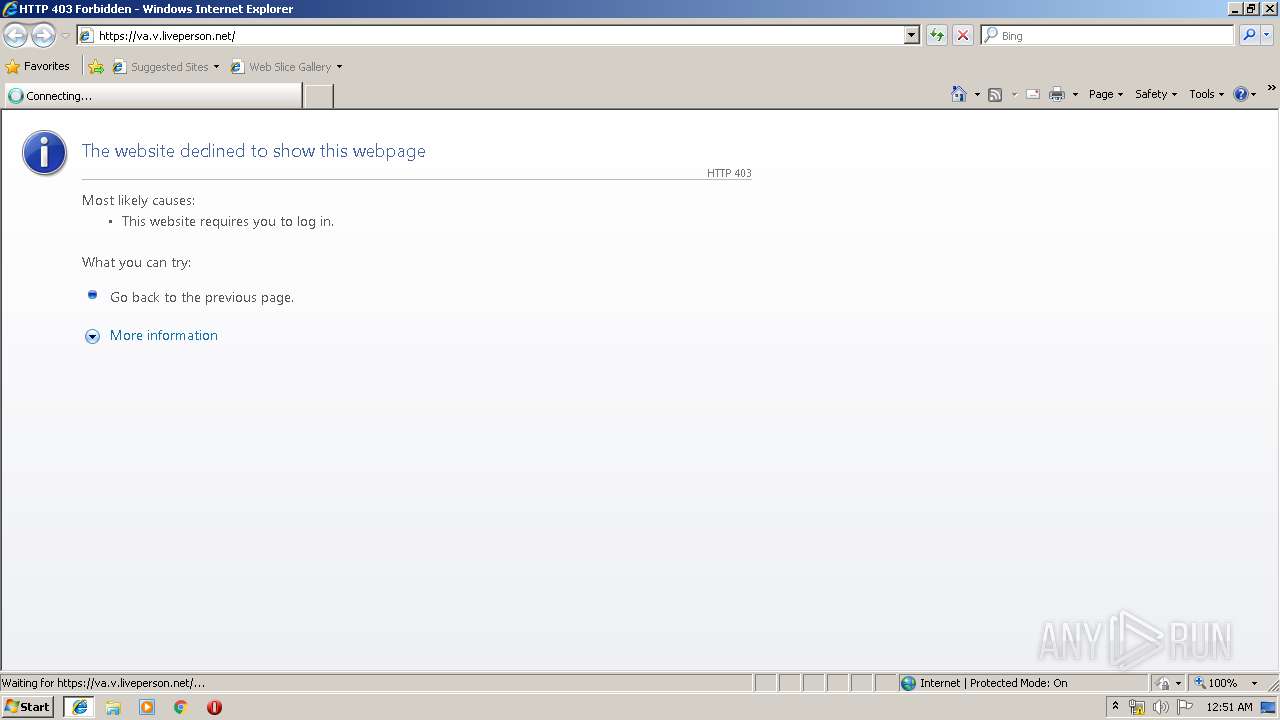Image resolution: width=1280 pixels, height=720 pixels.
Task: Open the Favorites star button
Action: pos(38,66)
